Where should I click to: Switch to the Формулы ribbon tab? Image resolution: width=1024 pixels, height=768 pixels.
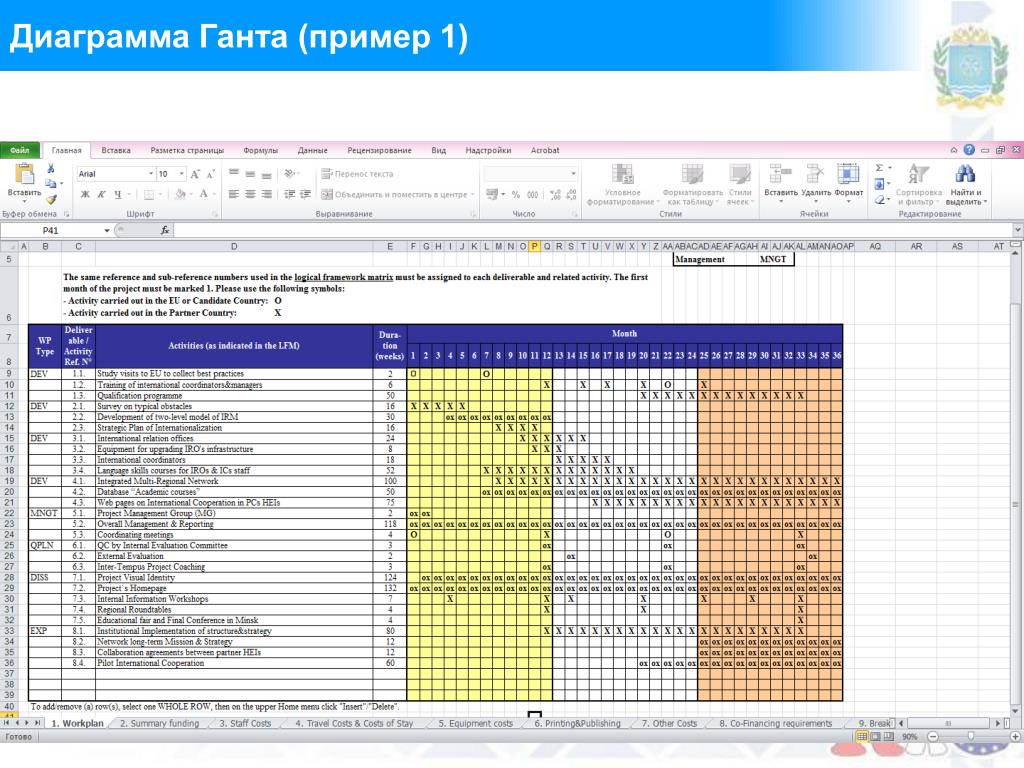tap(260, 150)
